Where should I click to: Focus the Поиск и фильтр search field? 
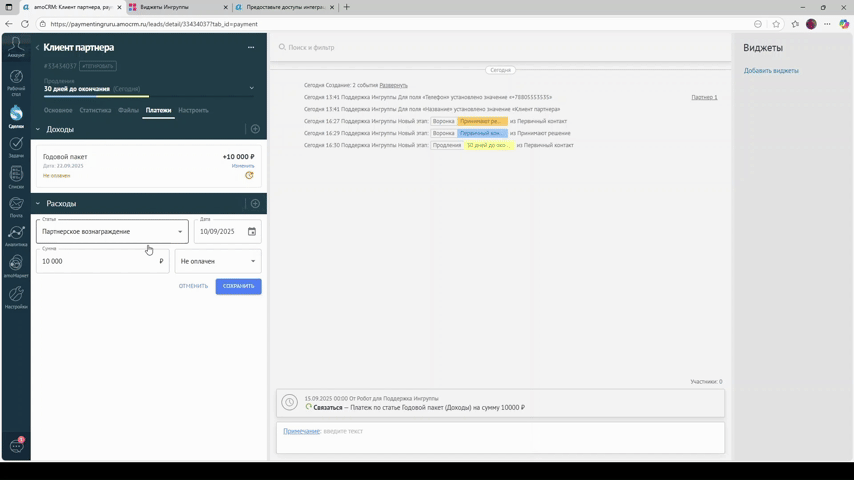[x=501, y=47]
